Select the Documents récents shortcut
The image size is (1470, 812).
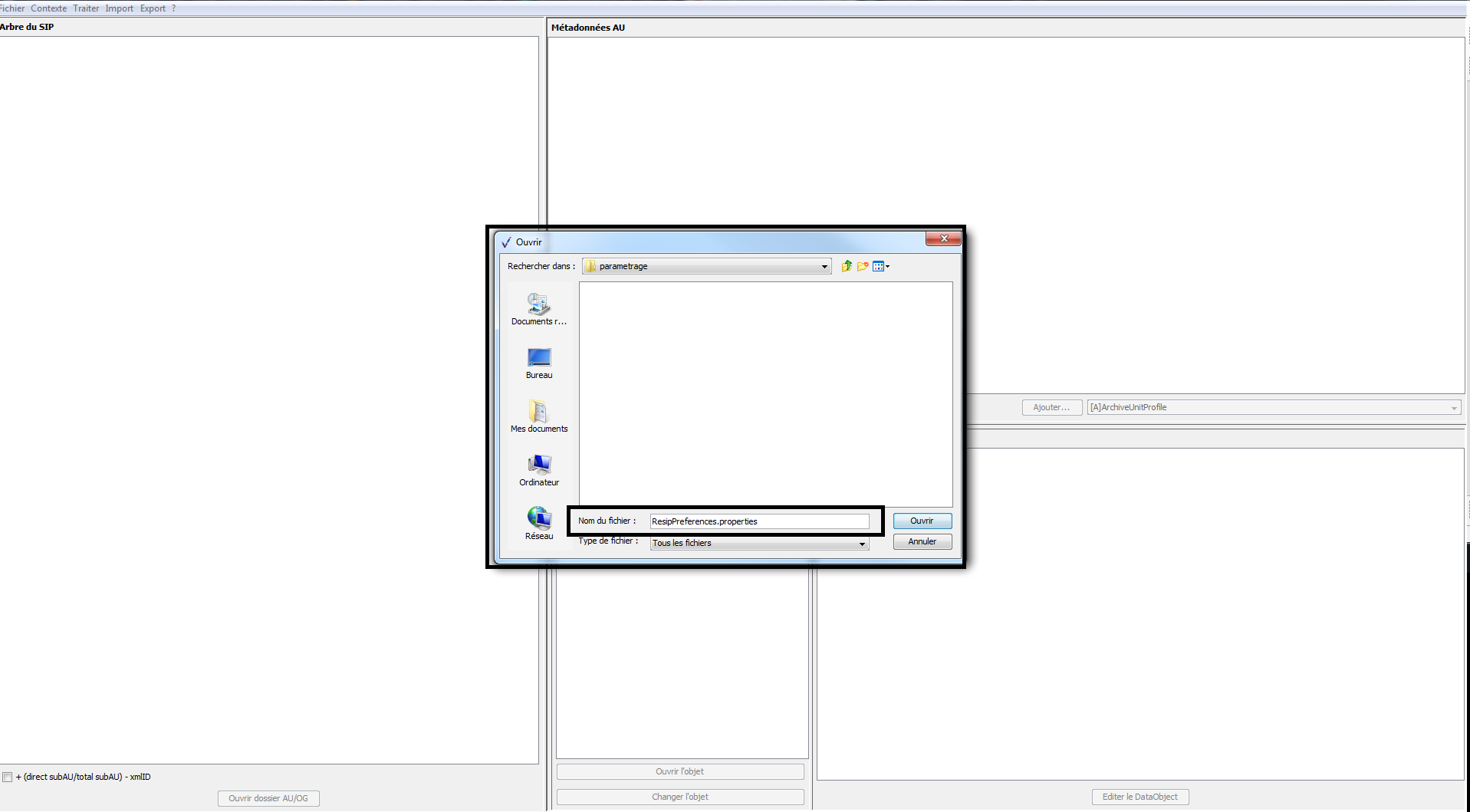coord(538,309)
